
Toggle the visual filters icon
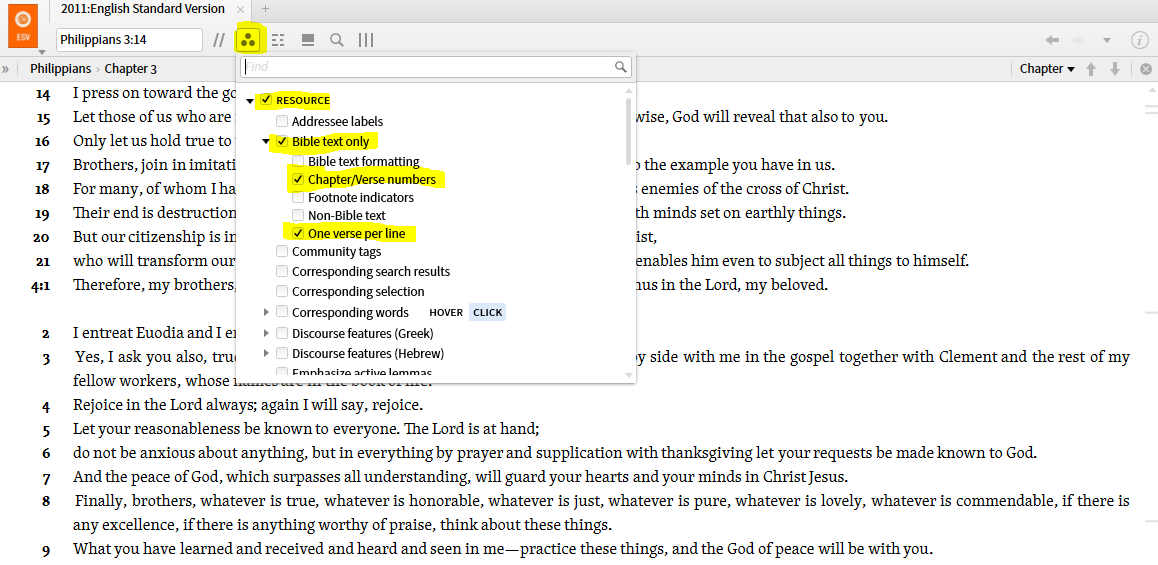click(x=248, y=40)
